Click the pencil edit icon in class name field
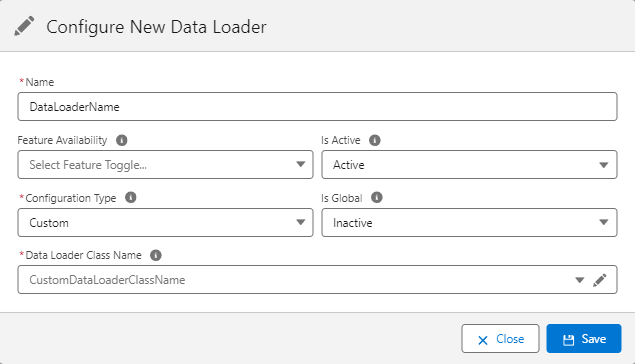 click(600, 280)
